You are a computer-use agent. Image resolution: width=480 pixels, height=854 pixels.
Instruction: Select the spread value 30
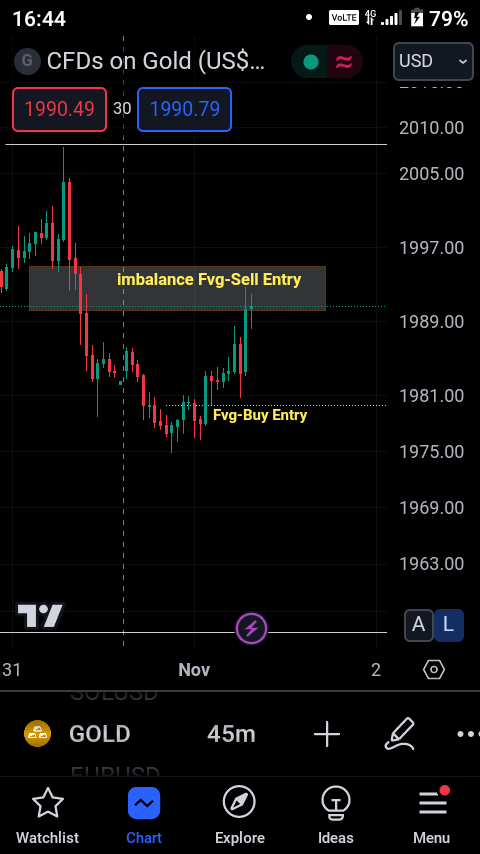(x=122, y=109)
